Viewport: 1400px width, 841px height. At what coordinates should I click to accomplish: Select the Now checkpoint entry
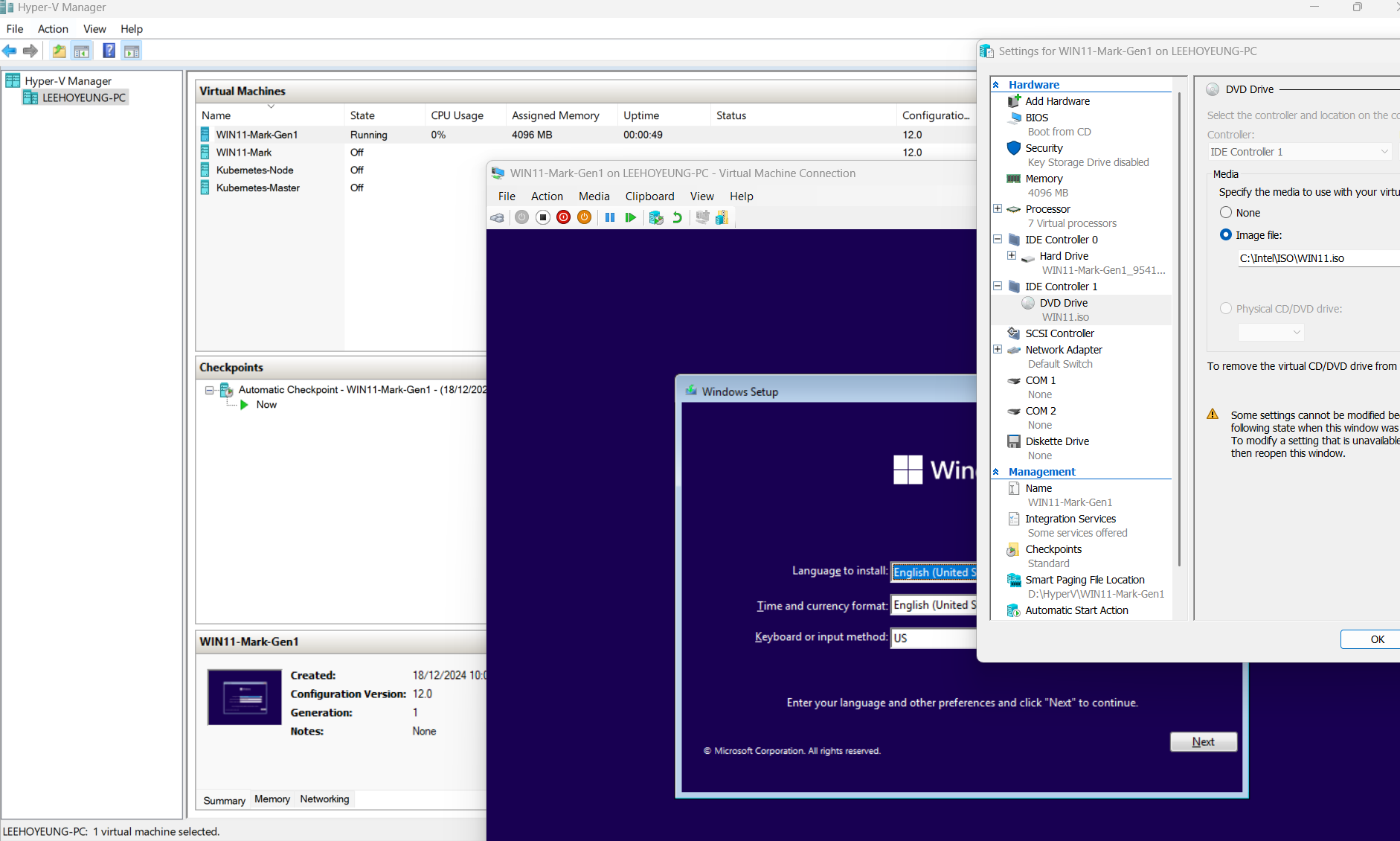pos(266,405)
